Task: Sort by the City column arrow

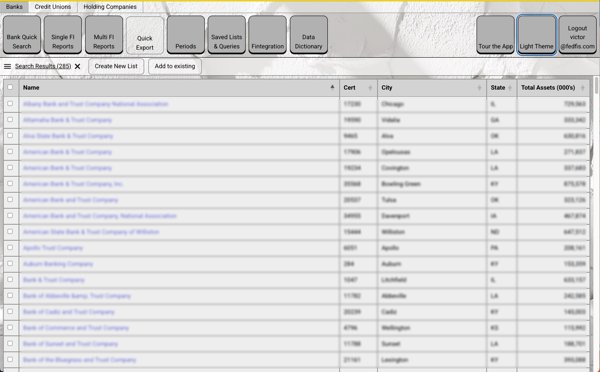Action: [x=479, y=88]
